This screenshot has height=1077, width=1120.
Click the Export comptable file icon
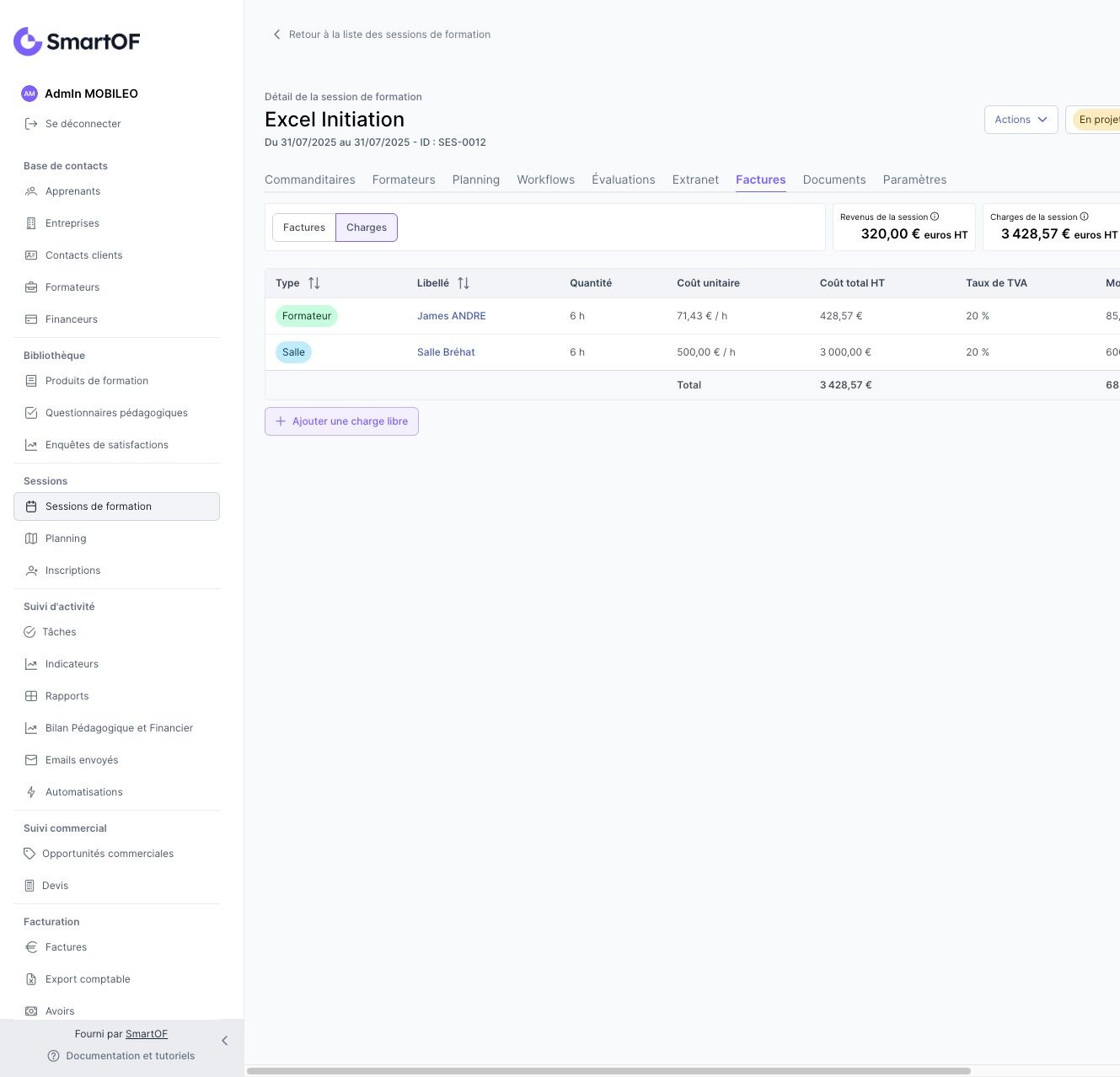tap(31, 979)
